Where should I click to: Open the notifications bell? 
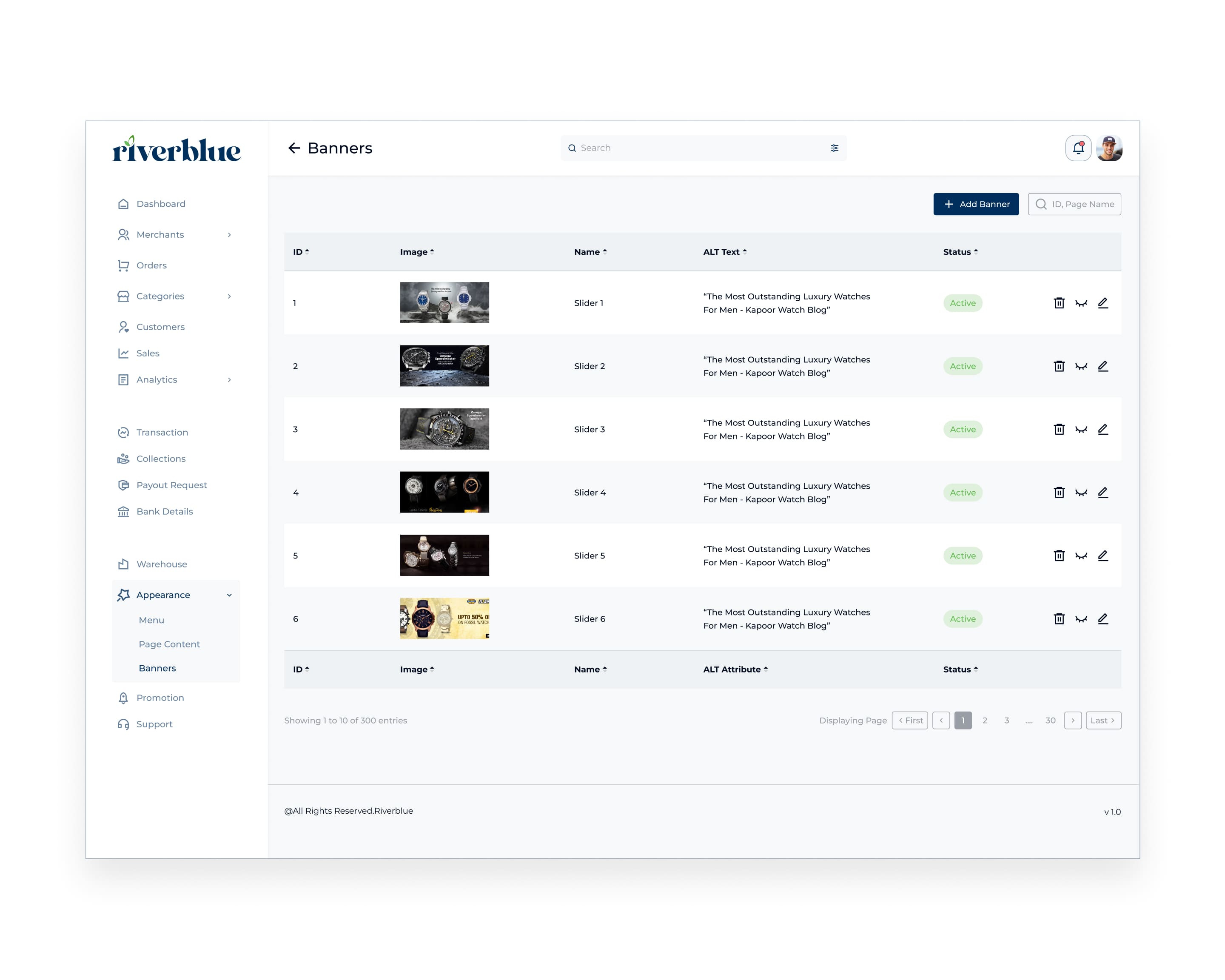(x=1078, y=148)
